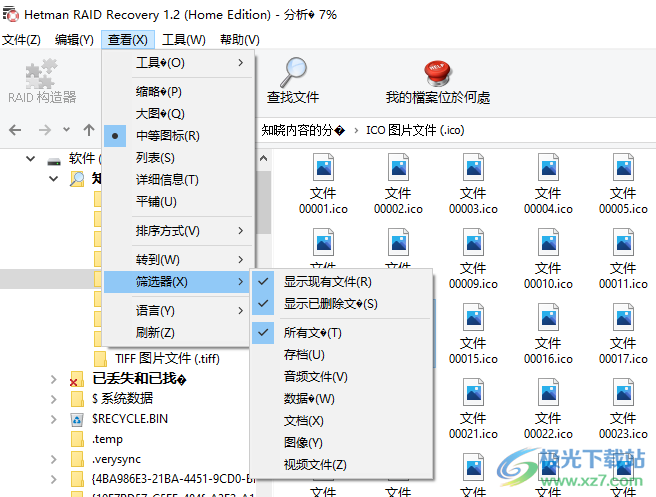Click the 已丢失和已找 folder icon with red X
Image resolution: width=656 pixels, height=497 pixels.
(x=77, y=379)
